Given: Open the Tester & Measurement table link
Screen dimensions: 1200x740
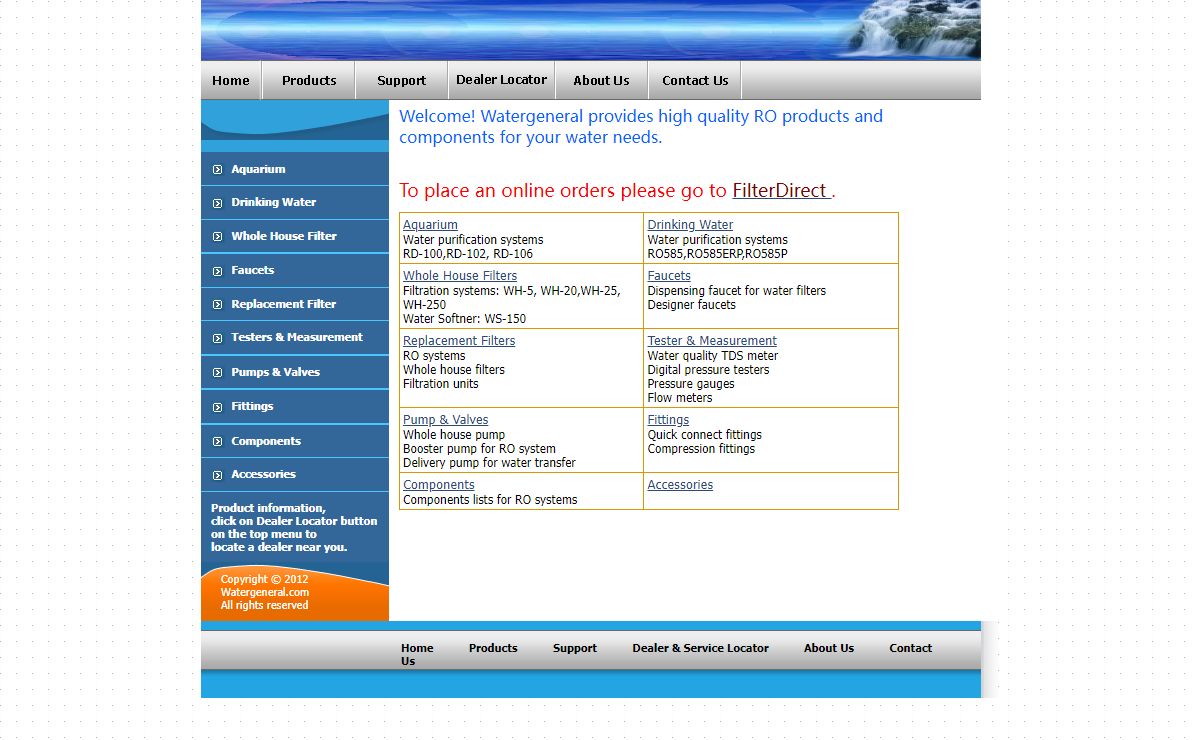Looking at the screenshot, I should click(712, 341).
